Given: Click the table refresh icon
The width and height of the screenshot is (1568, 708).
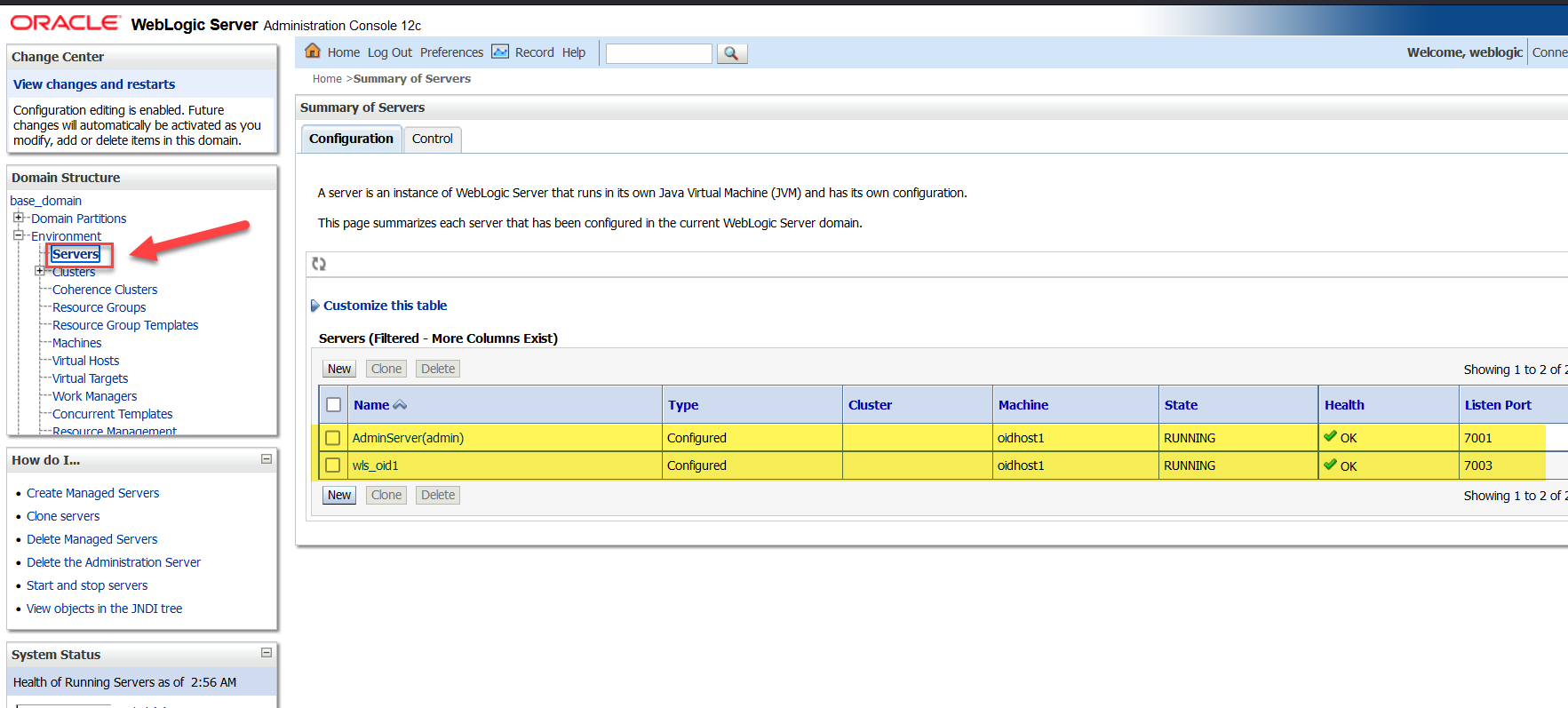Looking at the screenshot, I should tap(319, 264).
